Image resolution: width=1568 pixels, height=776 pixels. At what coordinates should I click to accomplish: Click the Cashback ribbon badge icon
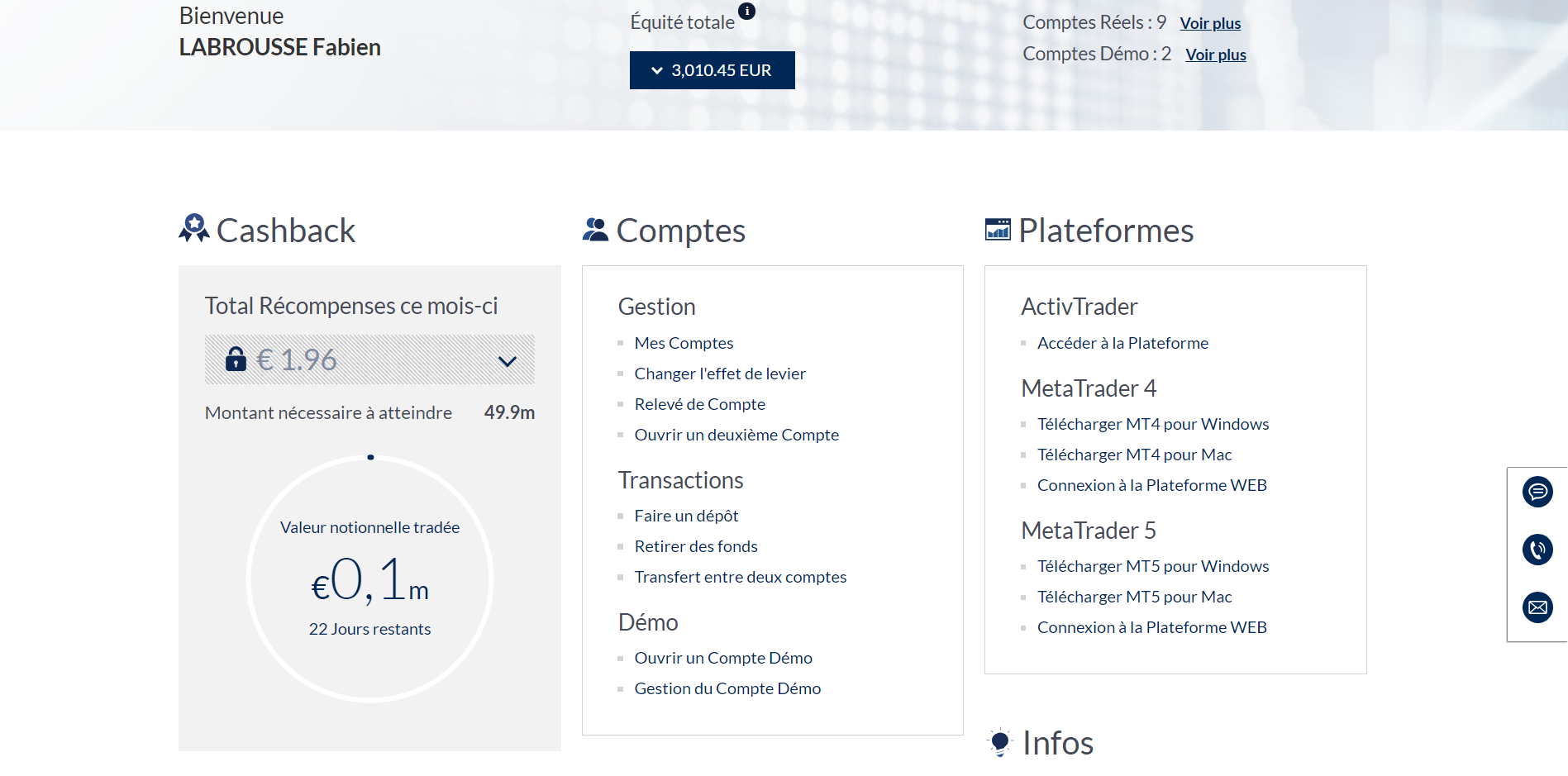[194, 229]
